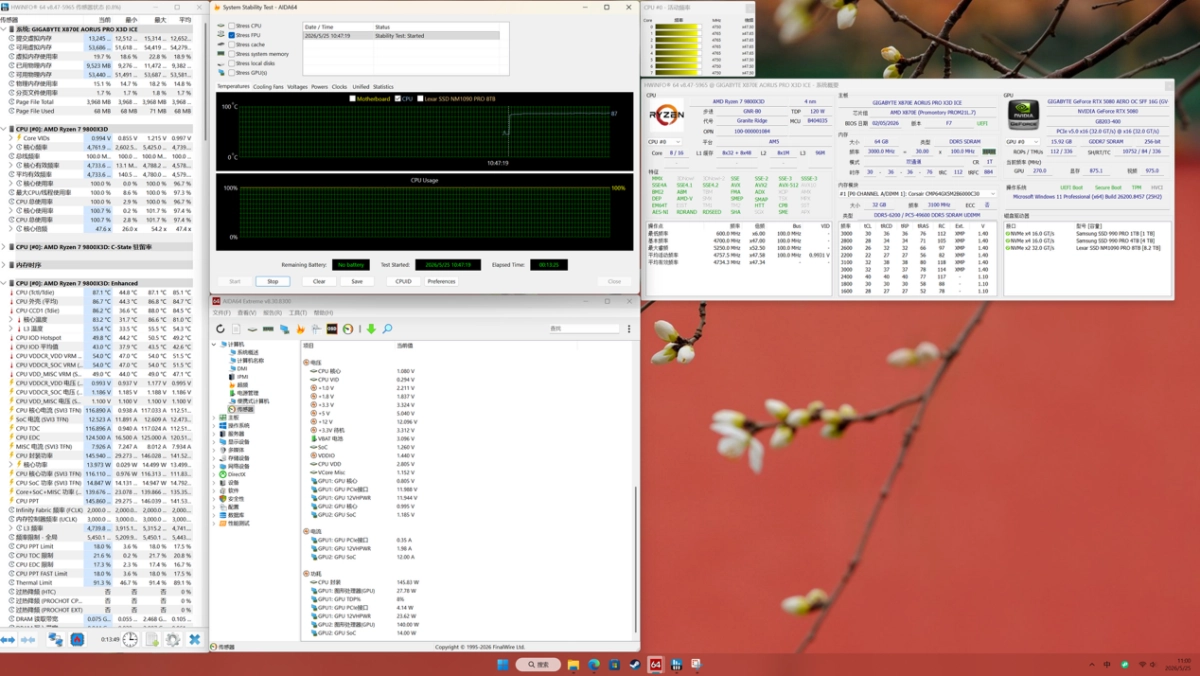The width and height of the screenshot is (1200, 676).
Task: Expand the DirectX tree node
Action: (214, 474)
